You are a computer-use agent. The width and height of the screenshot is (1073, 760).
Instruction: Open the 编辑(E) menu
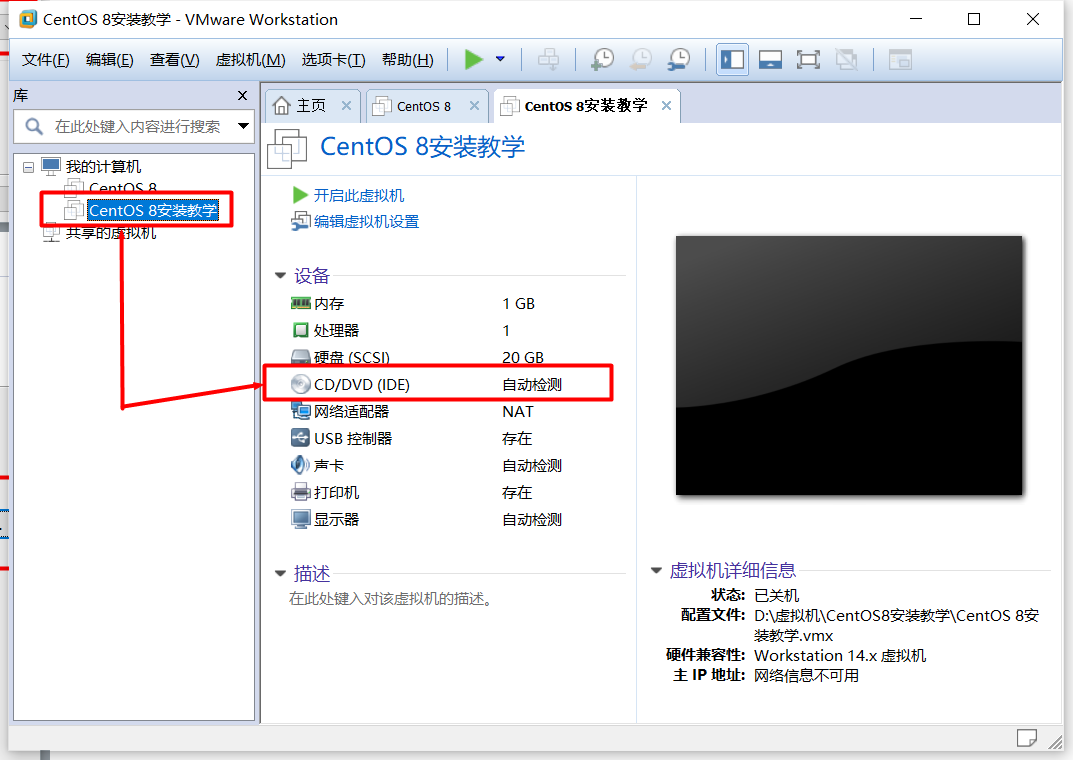(x=109, y=60)
